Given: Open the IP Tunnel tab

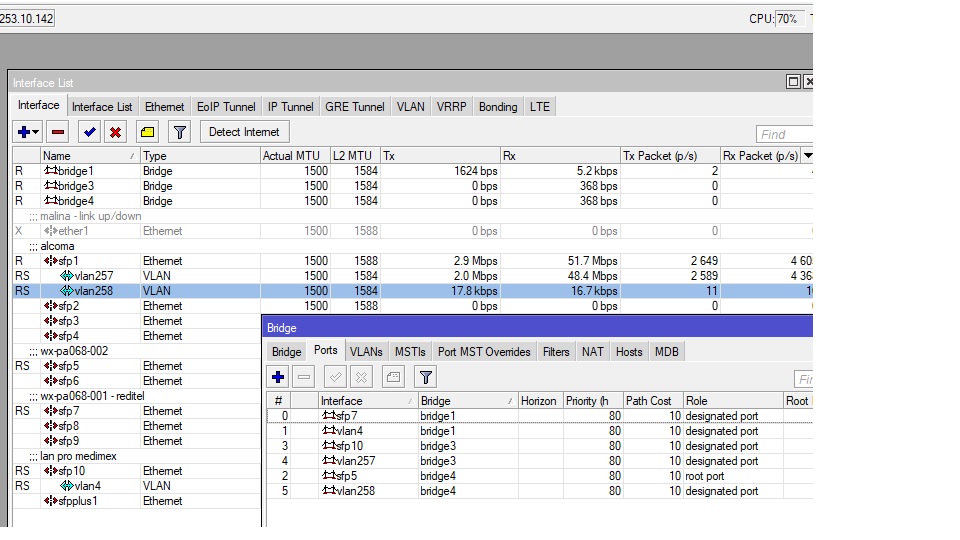Looking at the screenshot, I should 290,107.
